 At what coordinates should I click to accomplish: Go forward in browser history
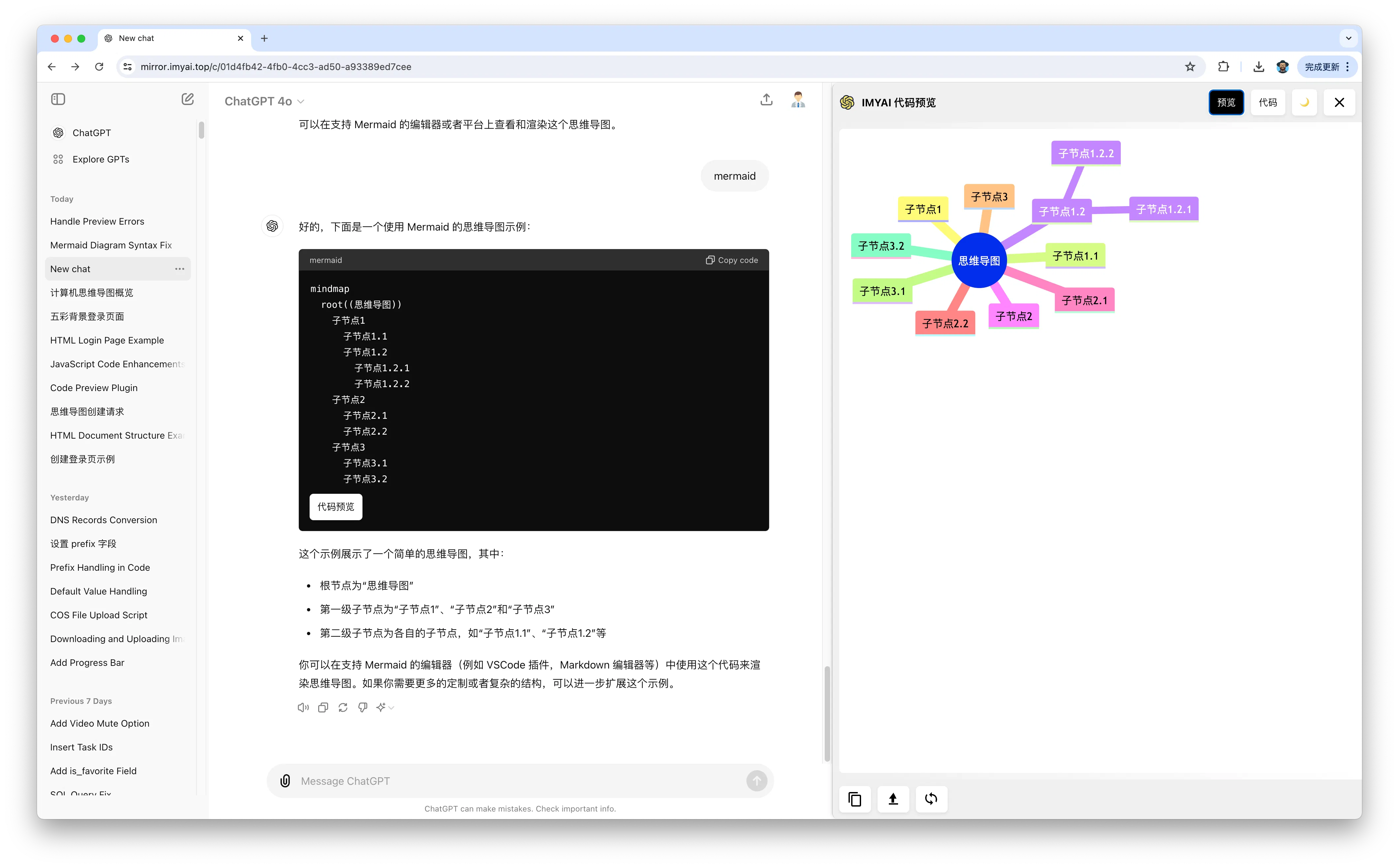pos(75,67)
